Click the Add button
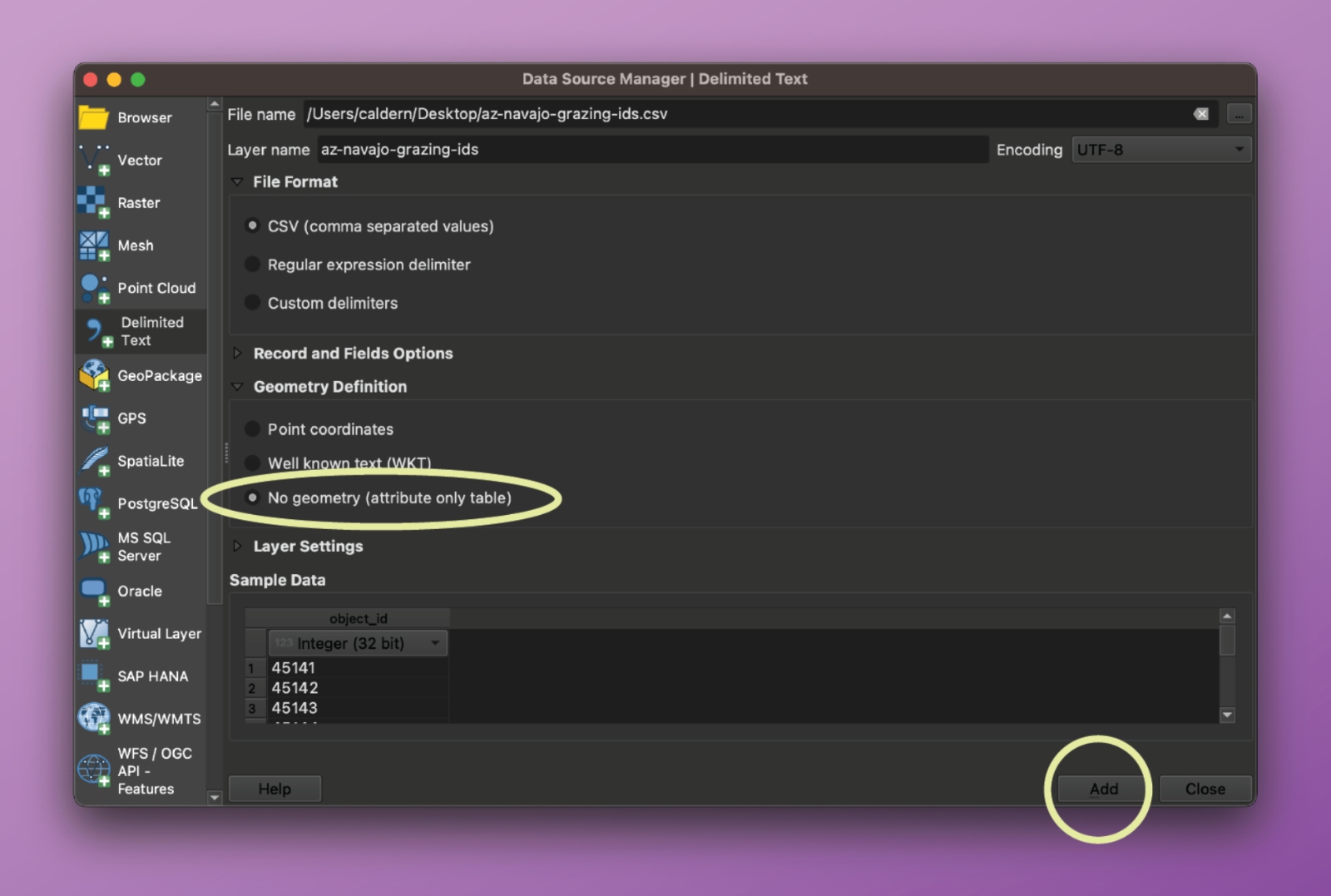 [1103, 789]
